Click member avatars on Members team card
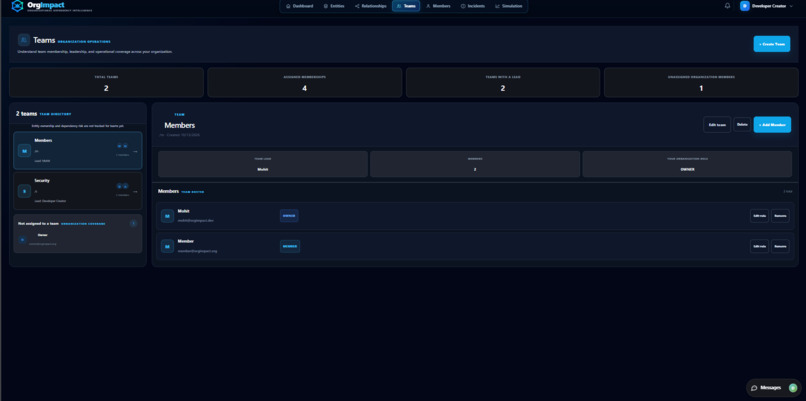The image size is (806, 401). 122,146
